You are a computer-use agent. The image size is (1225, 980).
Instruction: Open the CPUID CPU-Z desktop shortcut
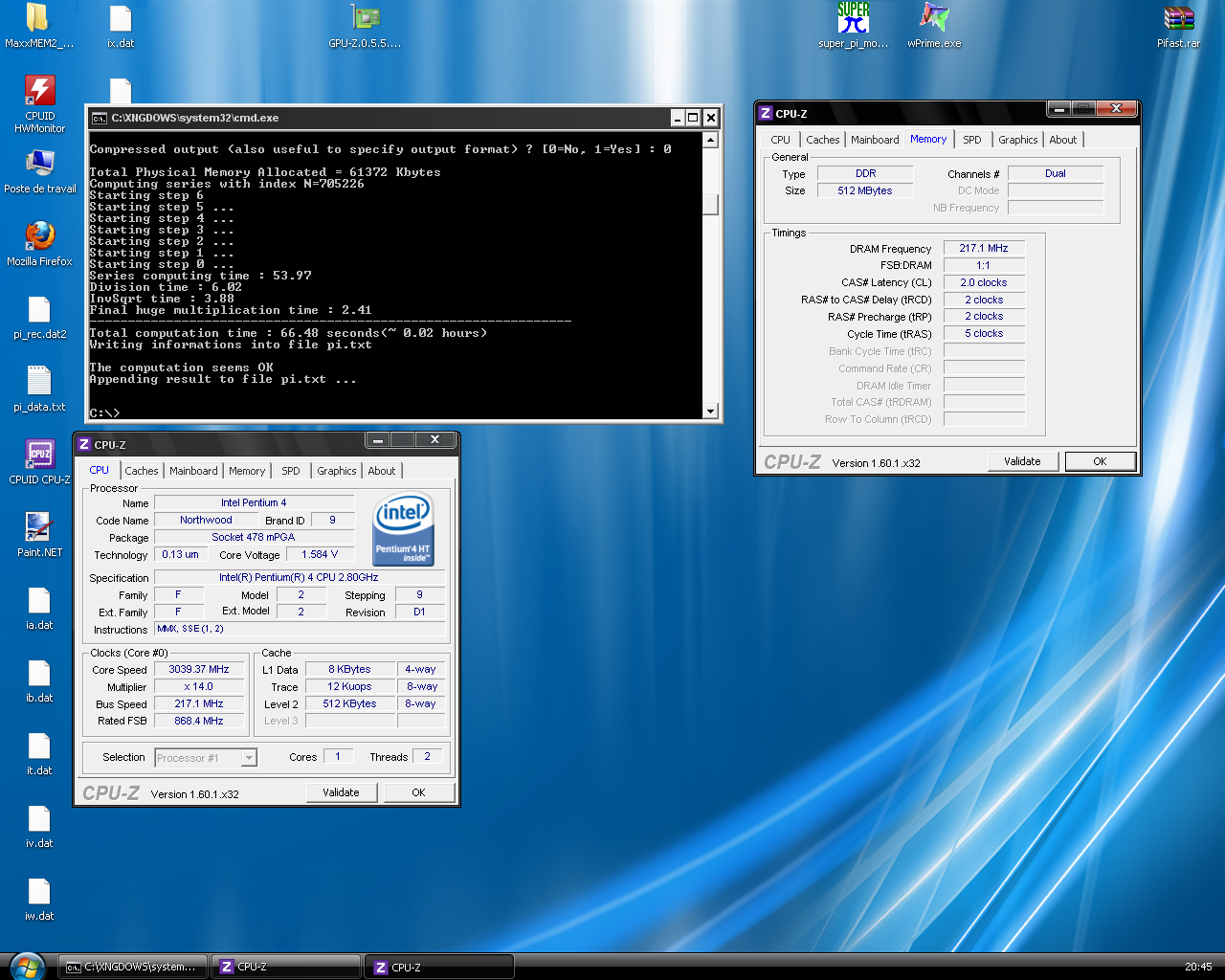[x=39, y=454]
